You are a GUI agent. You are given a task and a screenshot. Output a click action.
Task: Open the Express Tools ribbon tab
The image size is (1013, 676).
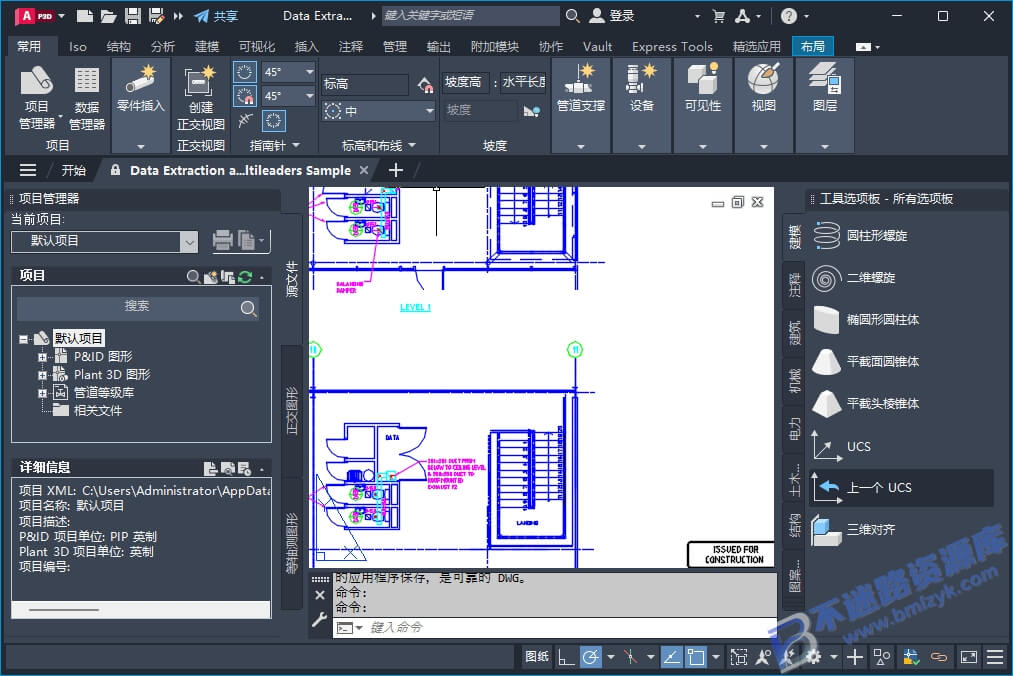coord(672,47)
